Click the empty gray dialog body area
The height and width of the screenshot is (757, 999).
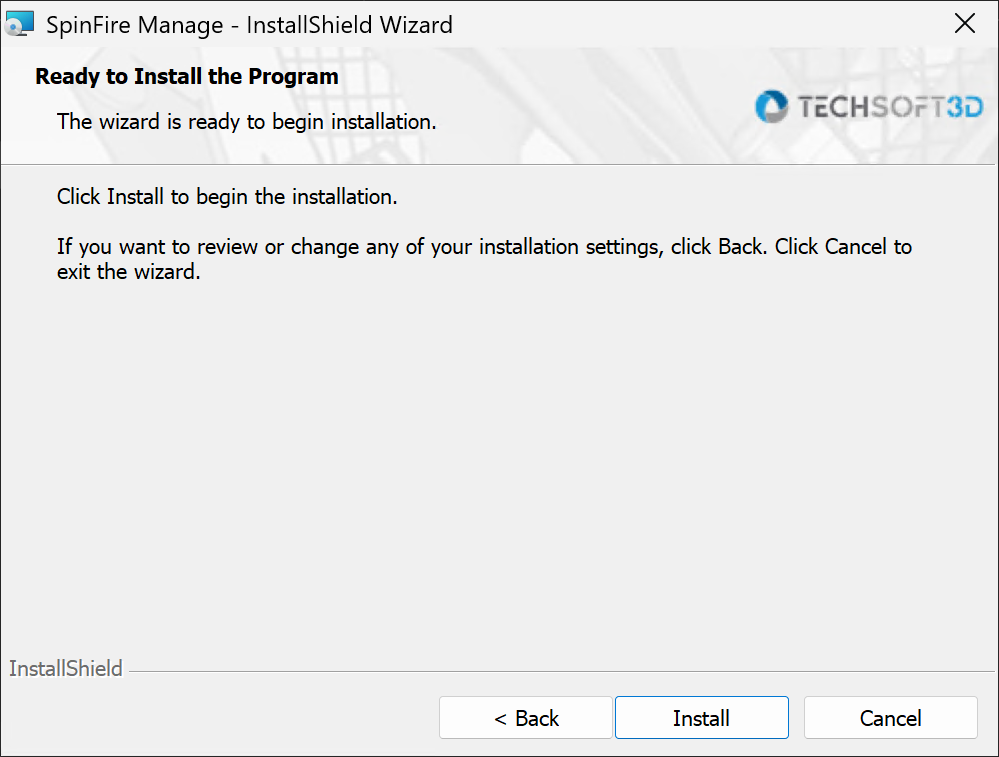497,465
